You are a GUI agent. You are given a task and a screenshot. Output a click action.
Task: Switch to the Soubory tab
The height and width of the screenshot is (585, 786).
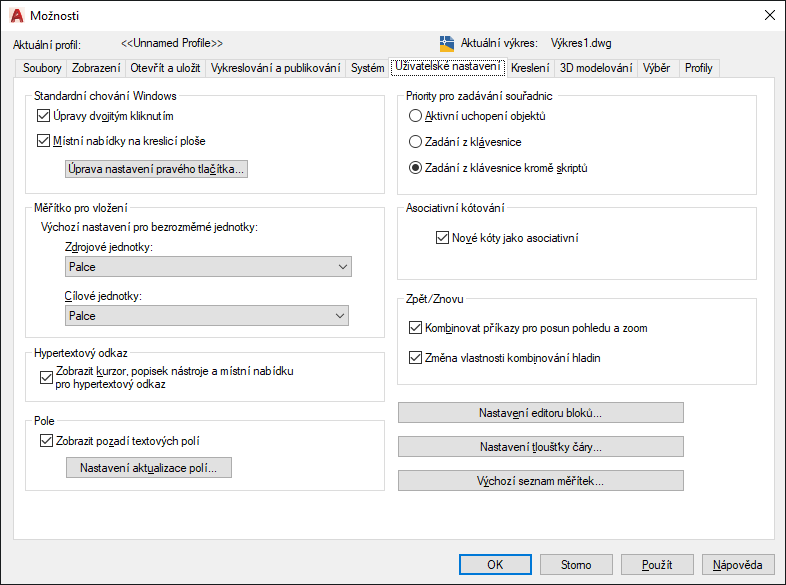(36, 68)
